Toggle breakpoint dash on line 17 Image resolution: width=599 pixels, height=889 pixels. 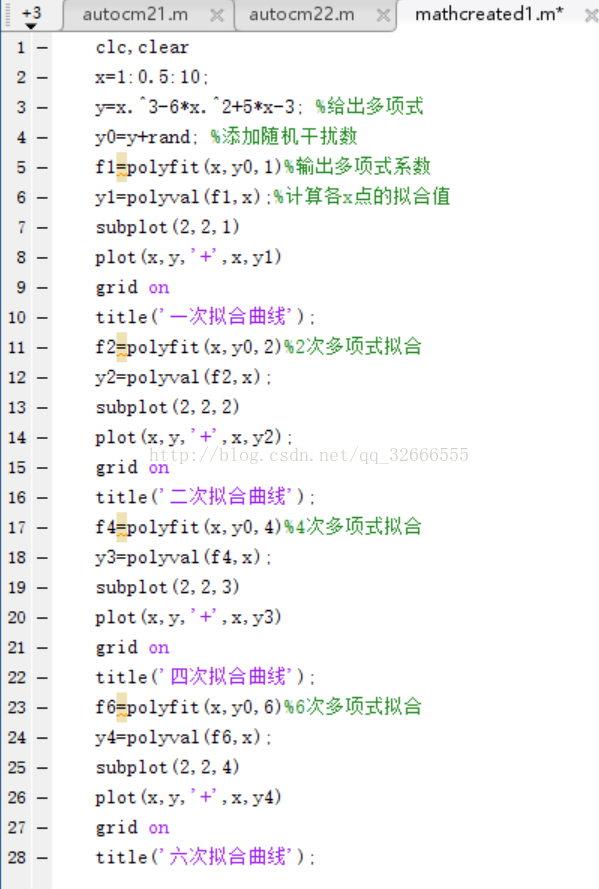click(42, 528)
